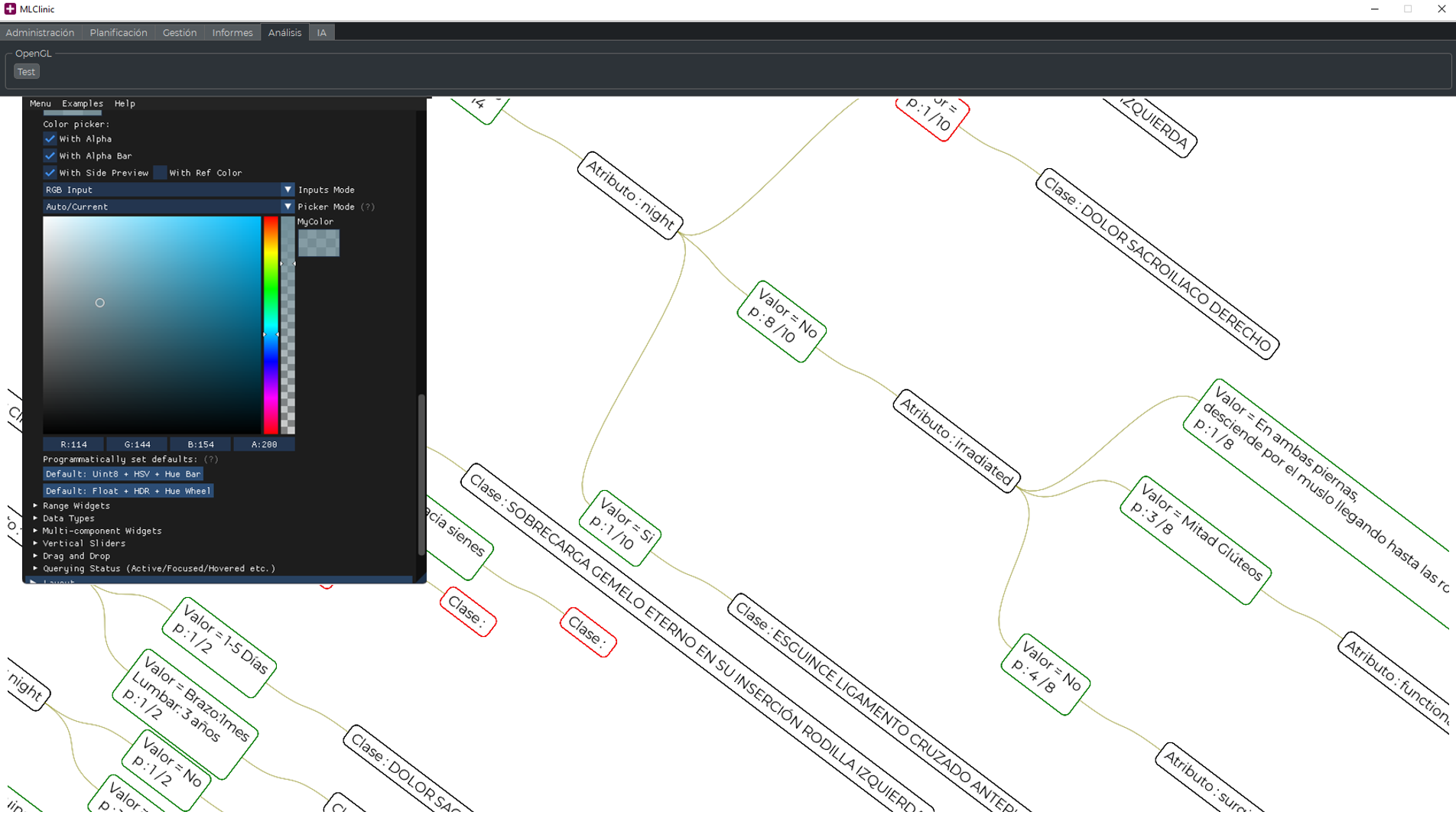Click the Vertical Sliders triangle icon

tap(36, 544)
